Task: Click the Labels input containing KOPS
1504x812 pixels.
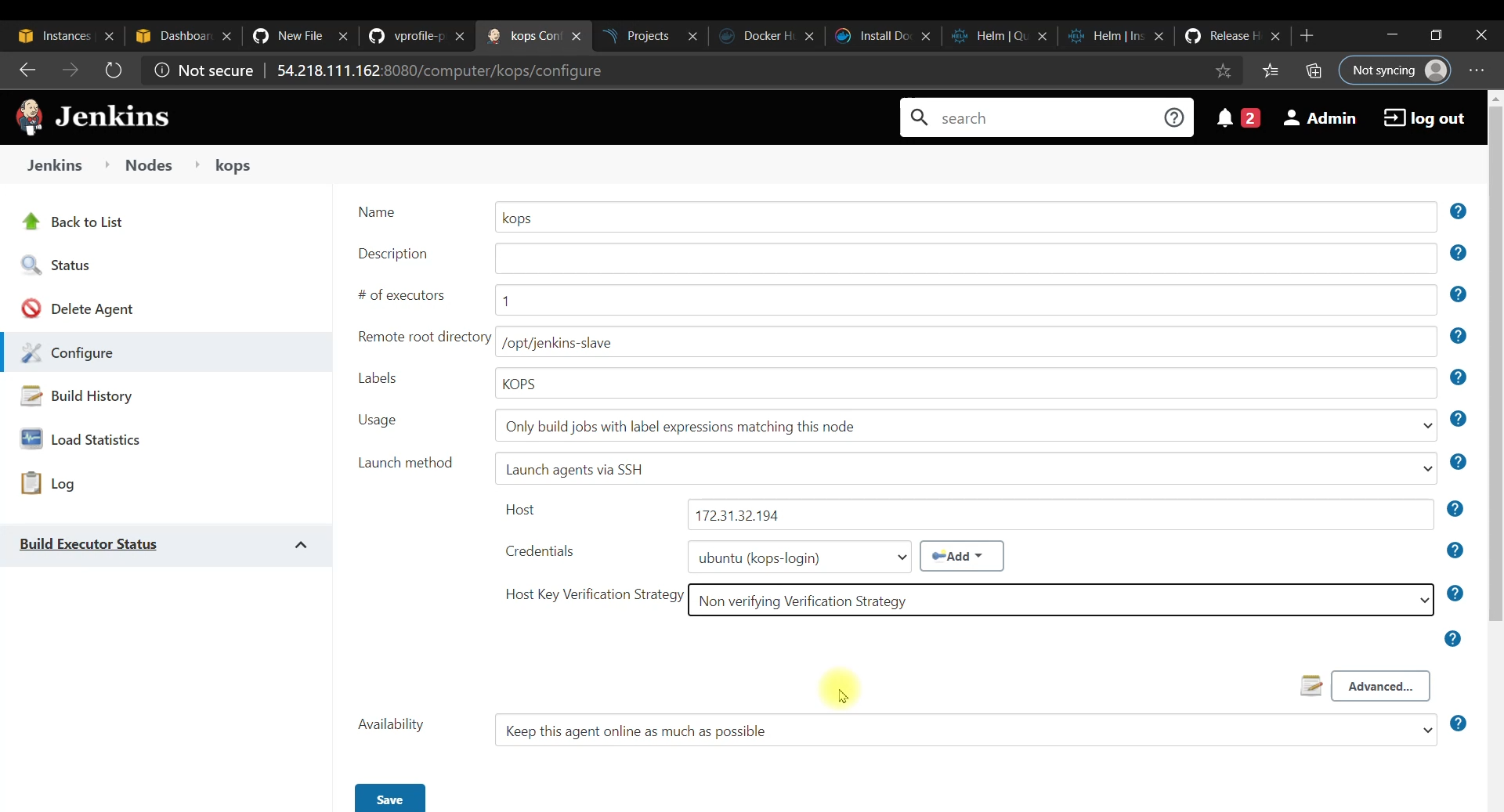Action: tap(966, 384)
